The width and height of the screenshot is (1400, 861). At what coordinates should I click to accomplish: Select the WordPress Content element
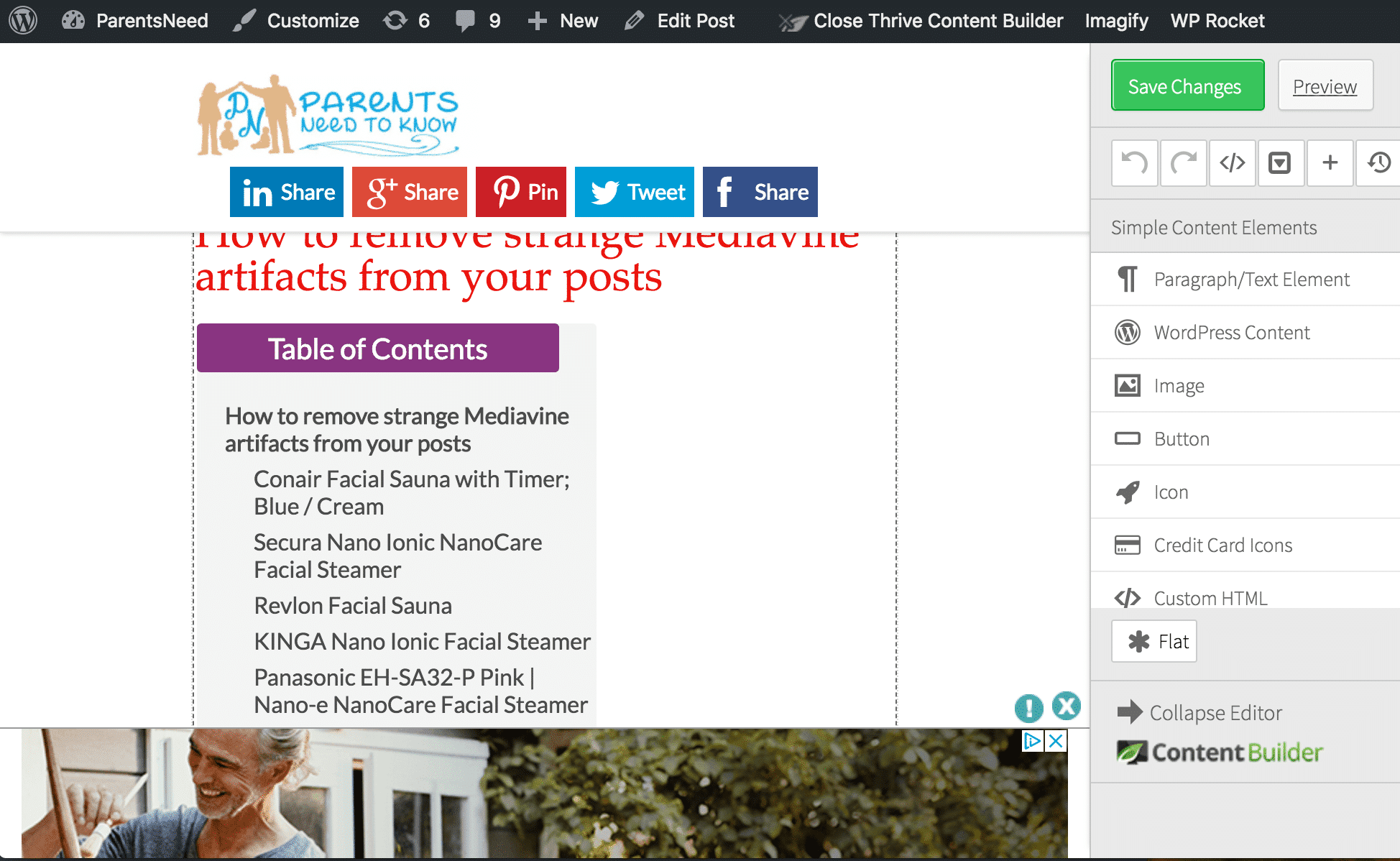pyautogui.click(x=1245, y=332)
